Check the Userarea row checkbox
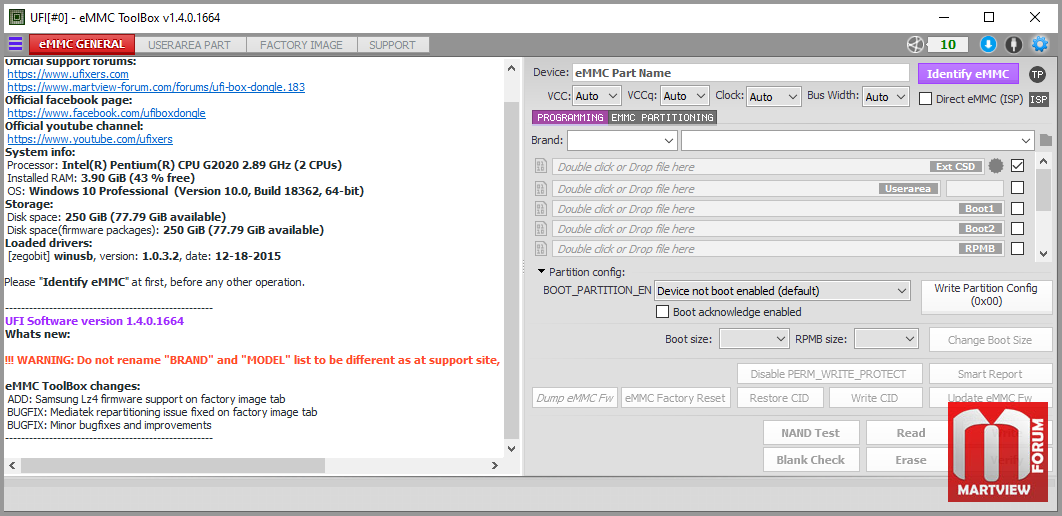1062x516 pixels. click(x=1017, y=188)
